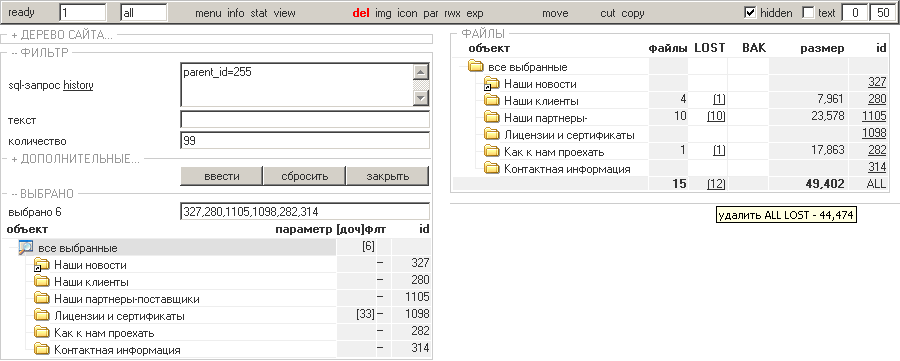Viewport: 900px width, 361px height.
Task: Select 'Наши партнеры-поставщики' in the selected tree
Action: (127, 299)
